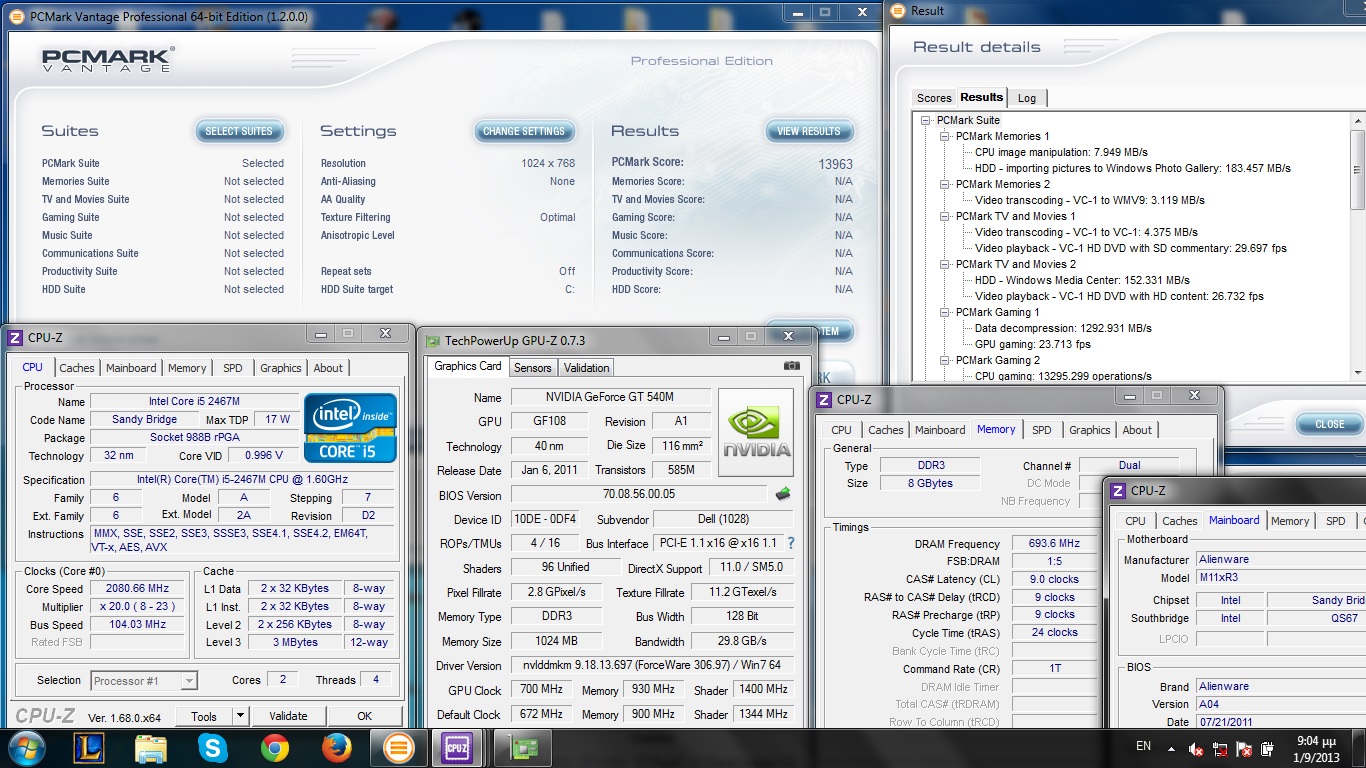This screenshot has width=1366, height=768.
Task: Open Windows Explorer from the taskbar
Action: (150, 747)
